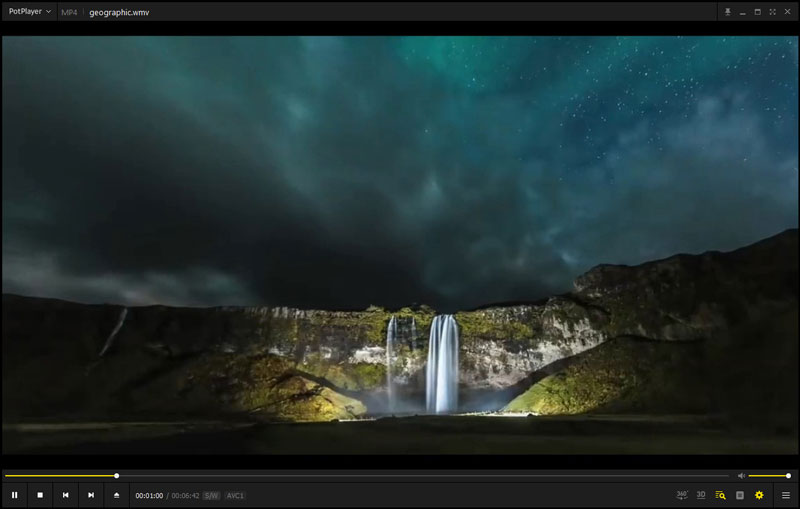The width and height of the screenshot is (800, 509).
Task: Open the PotPlayer main menu dropdown
Action: click(x=30, y=12)
